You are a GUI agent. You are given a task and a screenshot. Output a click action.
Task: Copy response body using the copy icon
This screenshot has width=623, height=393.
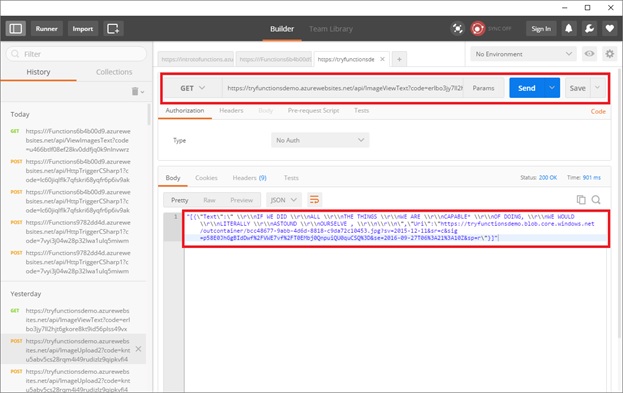point(581,199)
